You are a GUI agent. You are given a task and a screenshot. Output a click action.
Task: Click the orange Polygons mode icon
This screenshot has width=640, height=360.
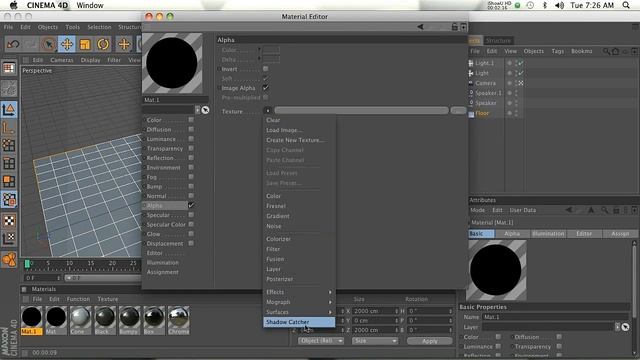coord(9,181)
